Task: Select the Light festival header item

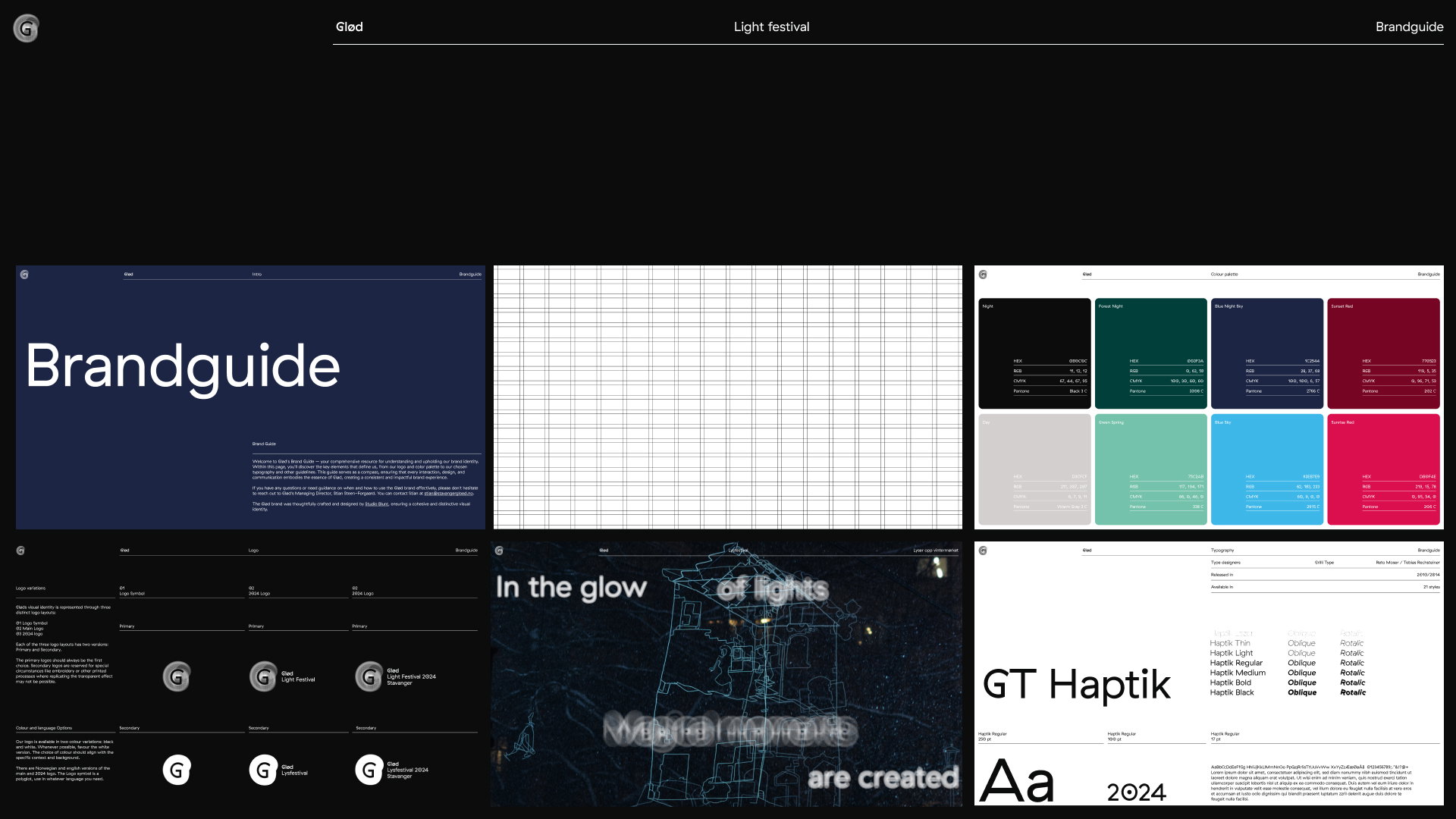Action: pos(771,27)
